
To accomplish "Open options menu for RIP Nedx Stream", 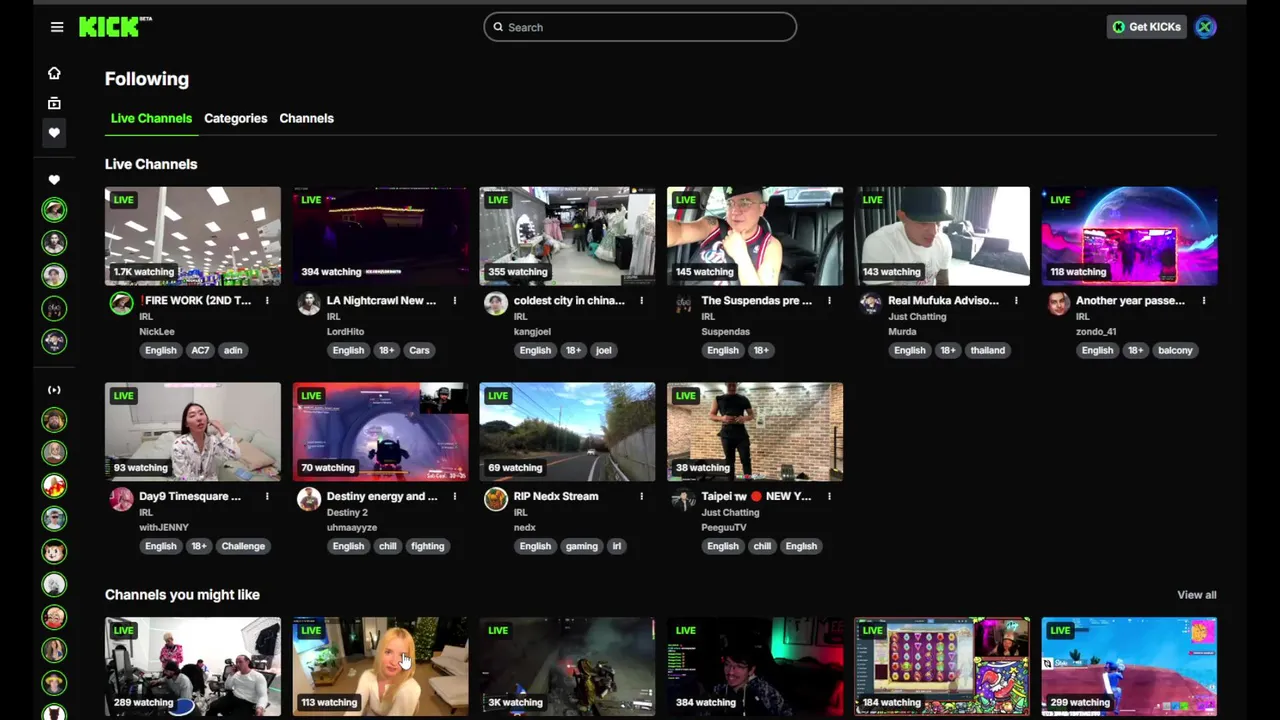I will pyautogui.click(x=641, y=496).
